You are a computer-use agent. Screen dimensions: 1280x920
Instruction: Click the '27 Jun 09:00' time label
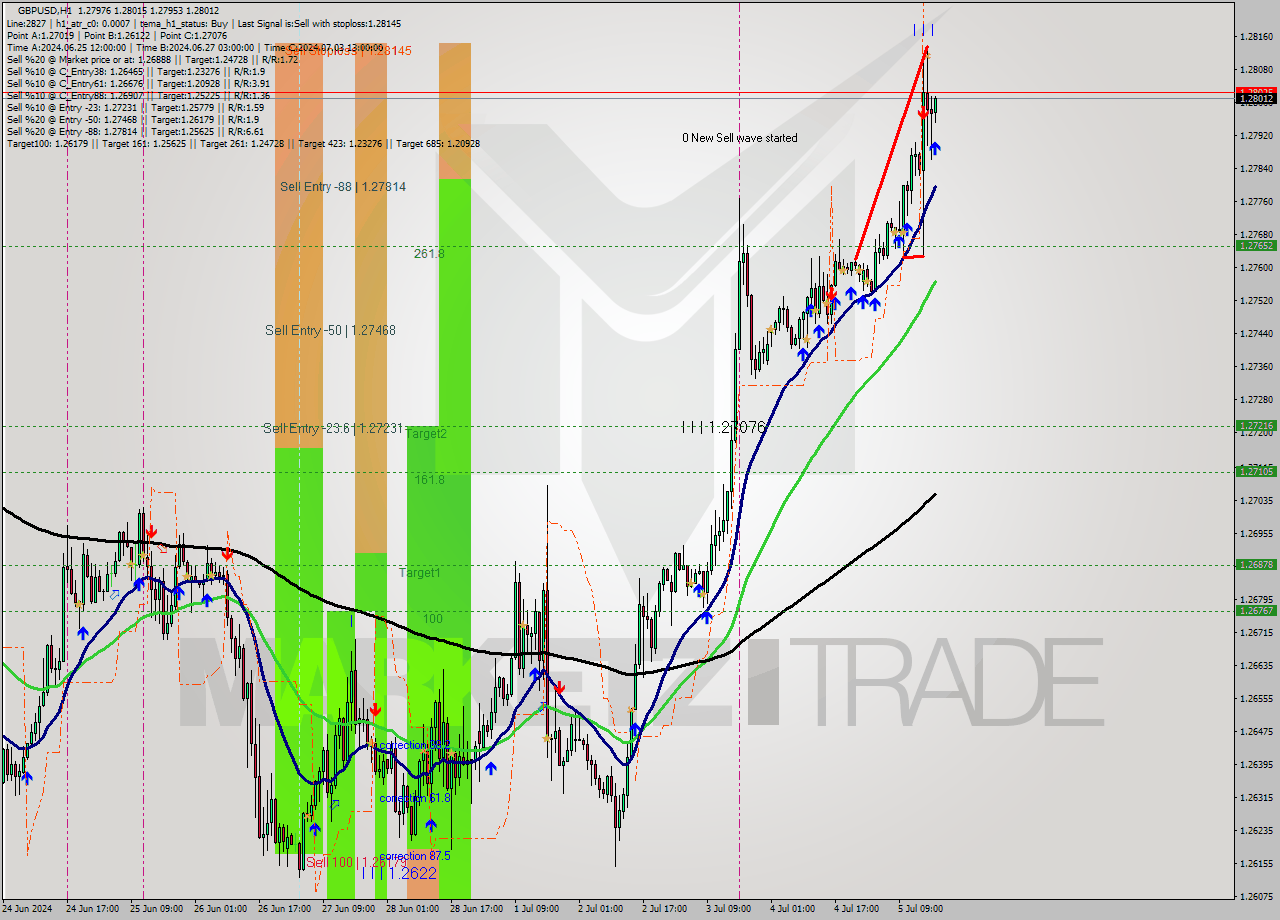(x=349, y=909)
